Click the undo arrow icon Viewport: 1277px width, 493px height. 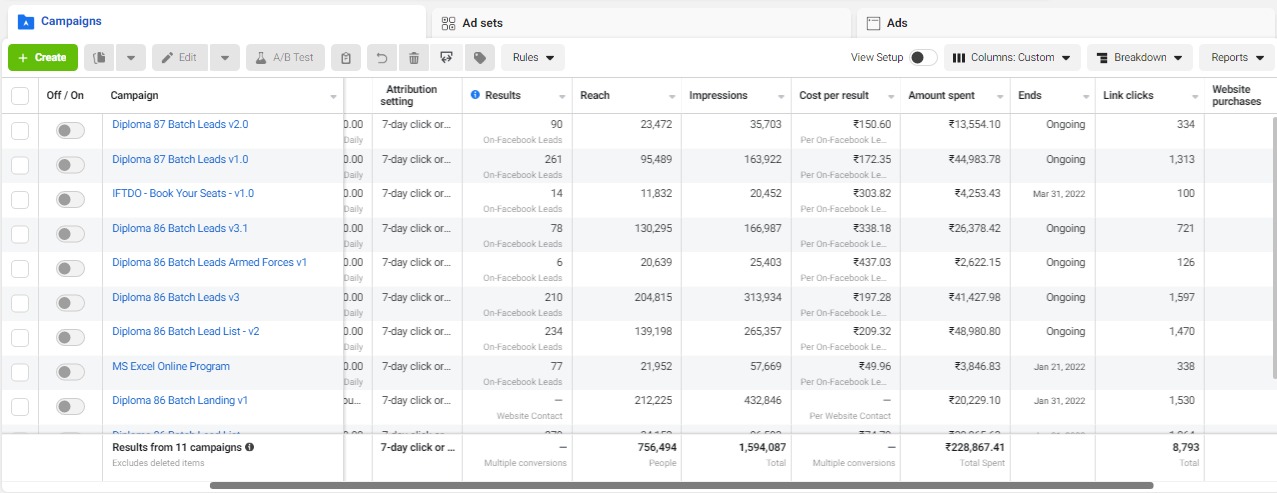point(381,57)
